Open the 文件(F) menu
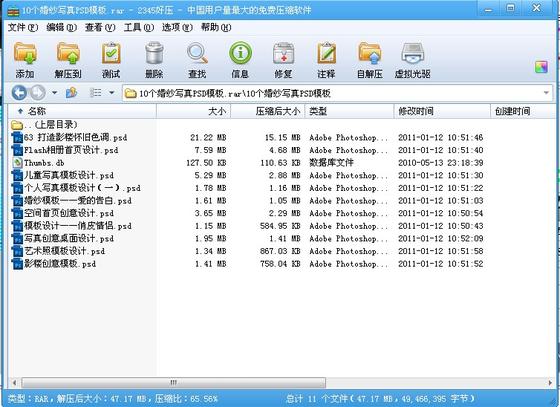The width and height of the screenshot is (560, 407). tap(22, 27)
